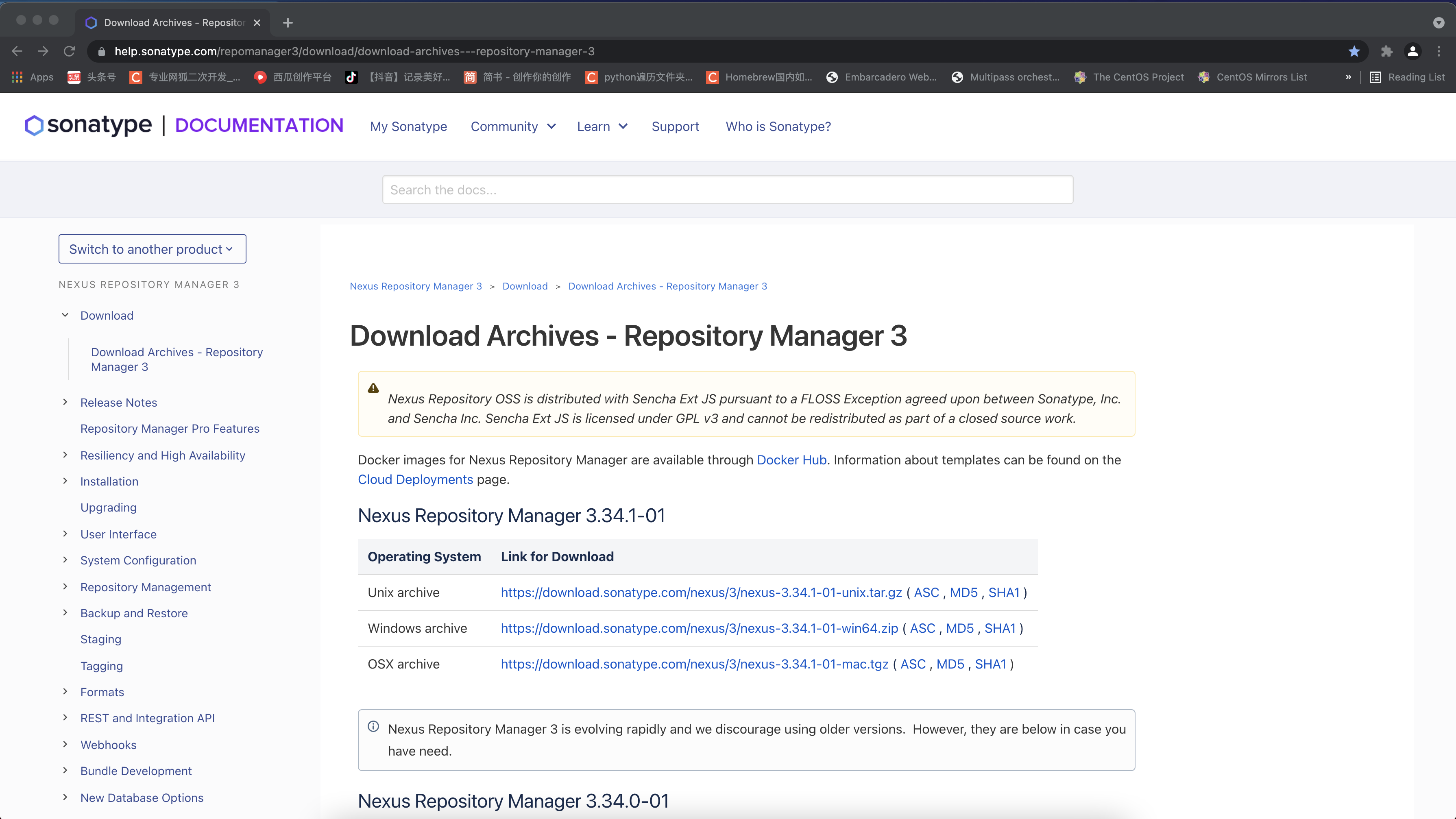Open the Chrome three-dot menu
The height and width of the screenshot is (819, 1456).
[x=1439, y=51]
